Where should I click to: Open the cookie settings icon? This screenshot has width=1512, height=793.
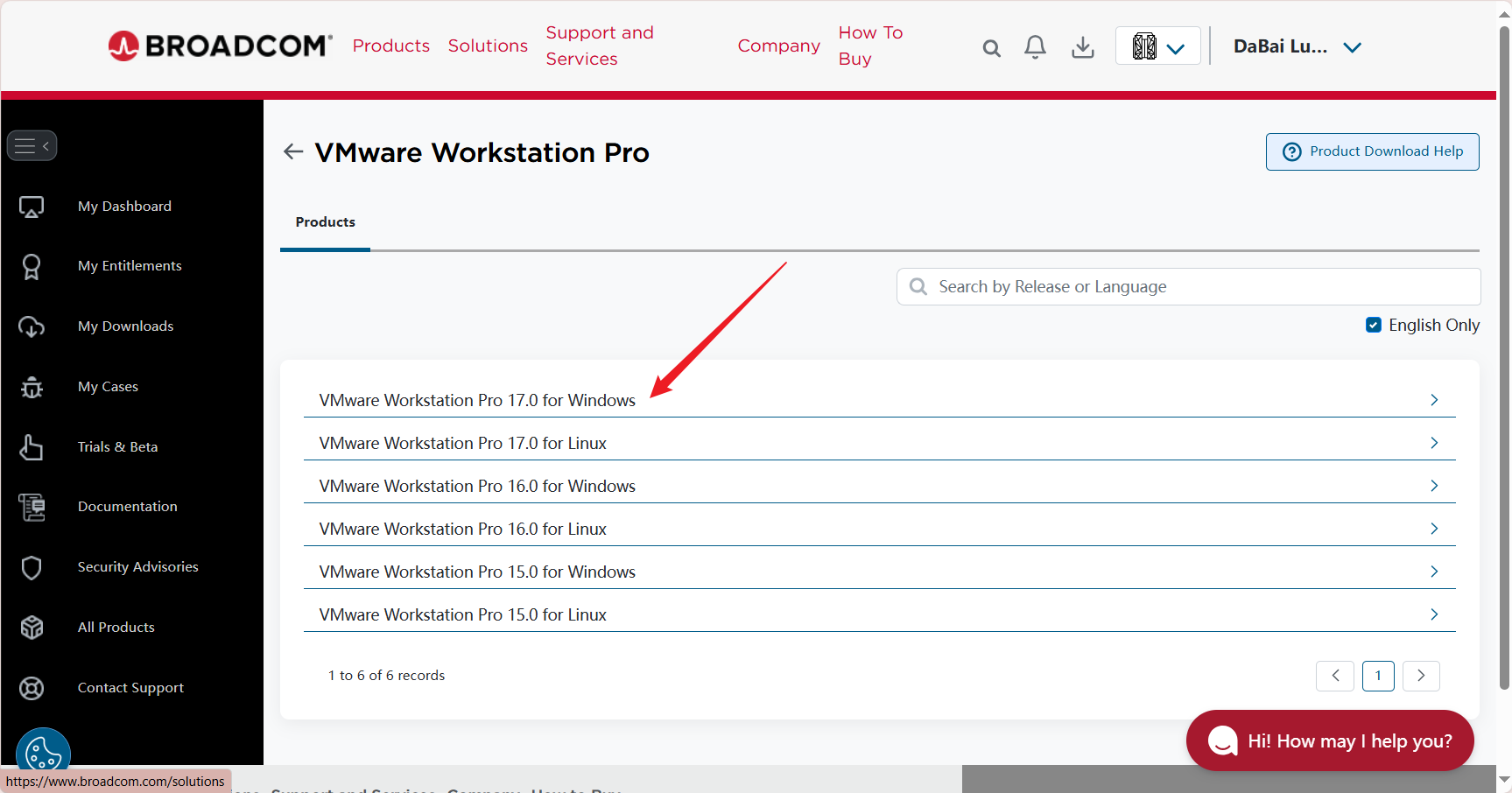tap(43, 752)
